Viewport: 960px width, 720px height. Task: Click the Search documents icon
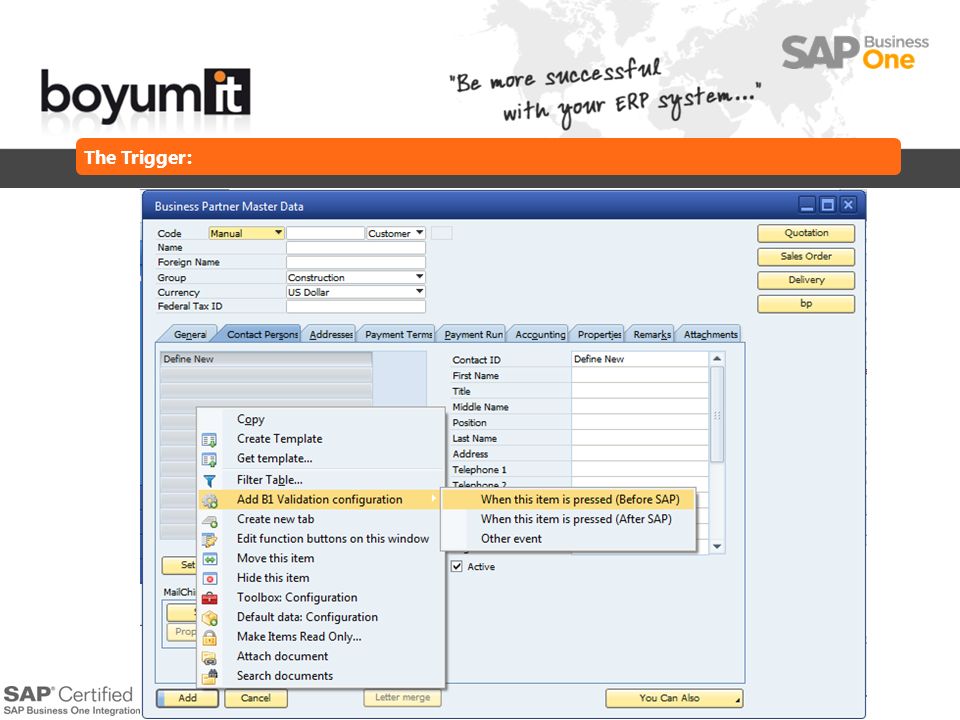pos(209,677)
